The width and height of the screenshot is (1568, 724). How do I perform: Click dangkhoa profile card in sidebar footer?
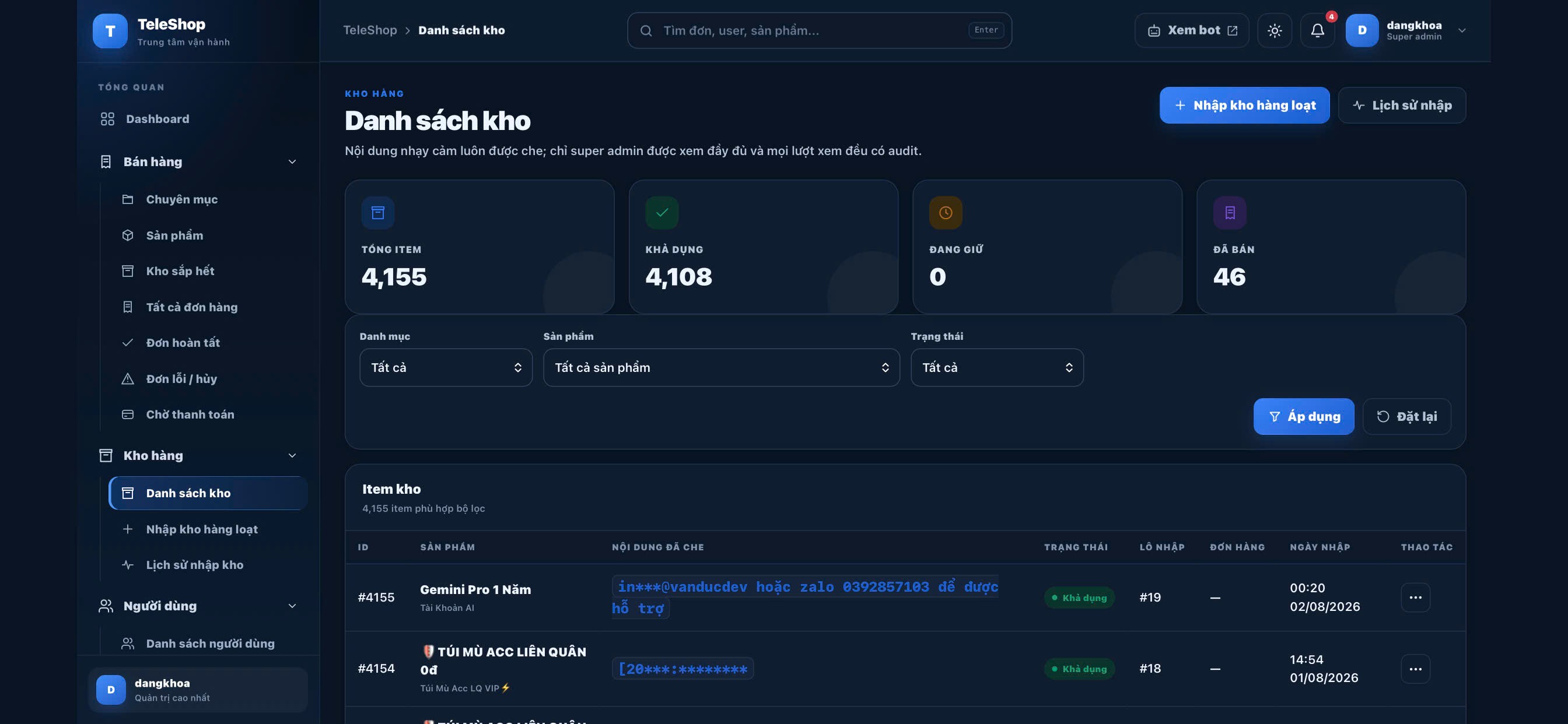click(x=198, y=690)
